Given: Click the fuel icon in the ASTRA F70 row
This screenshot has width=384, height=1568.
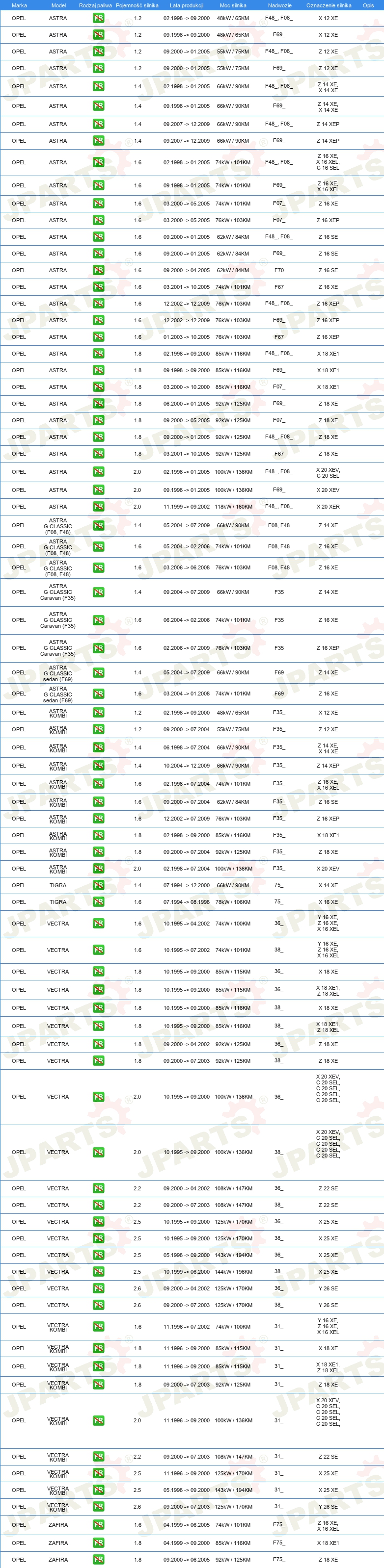Looking at the screenshot, I should click(x=98, y=270).
